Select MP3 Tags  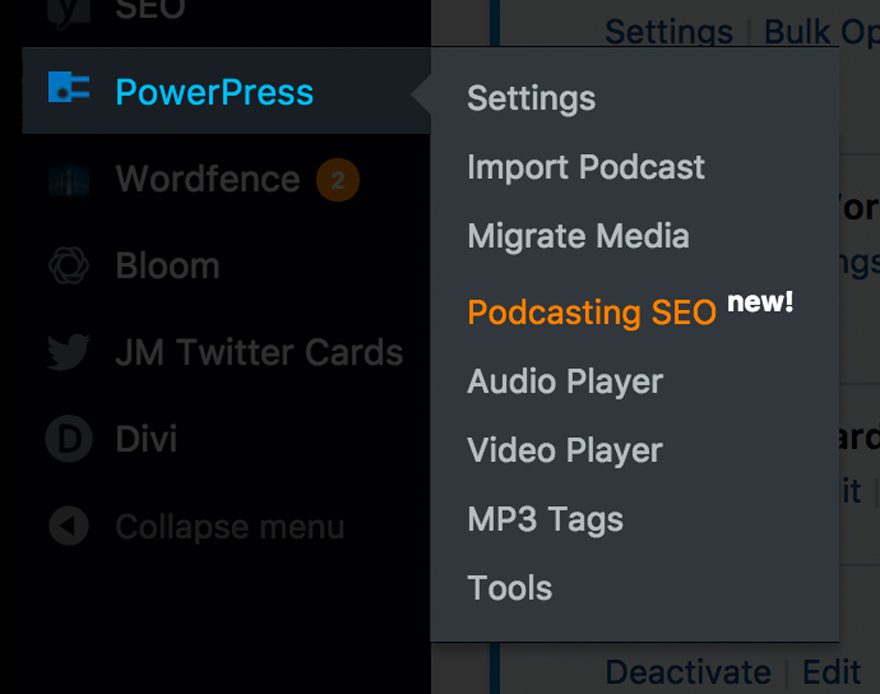pyautogui.click(x=544, y=519)
